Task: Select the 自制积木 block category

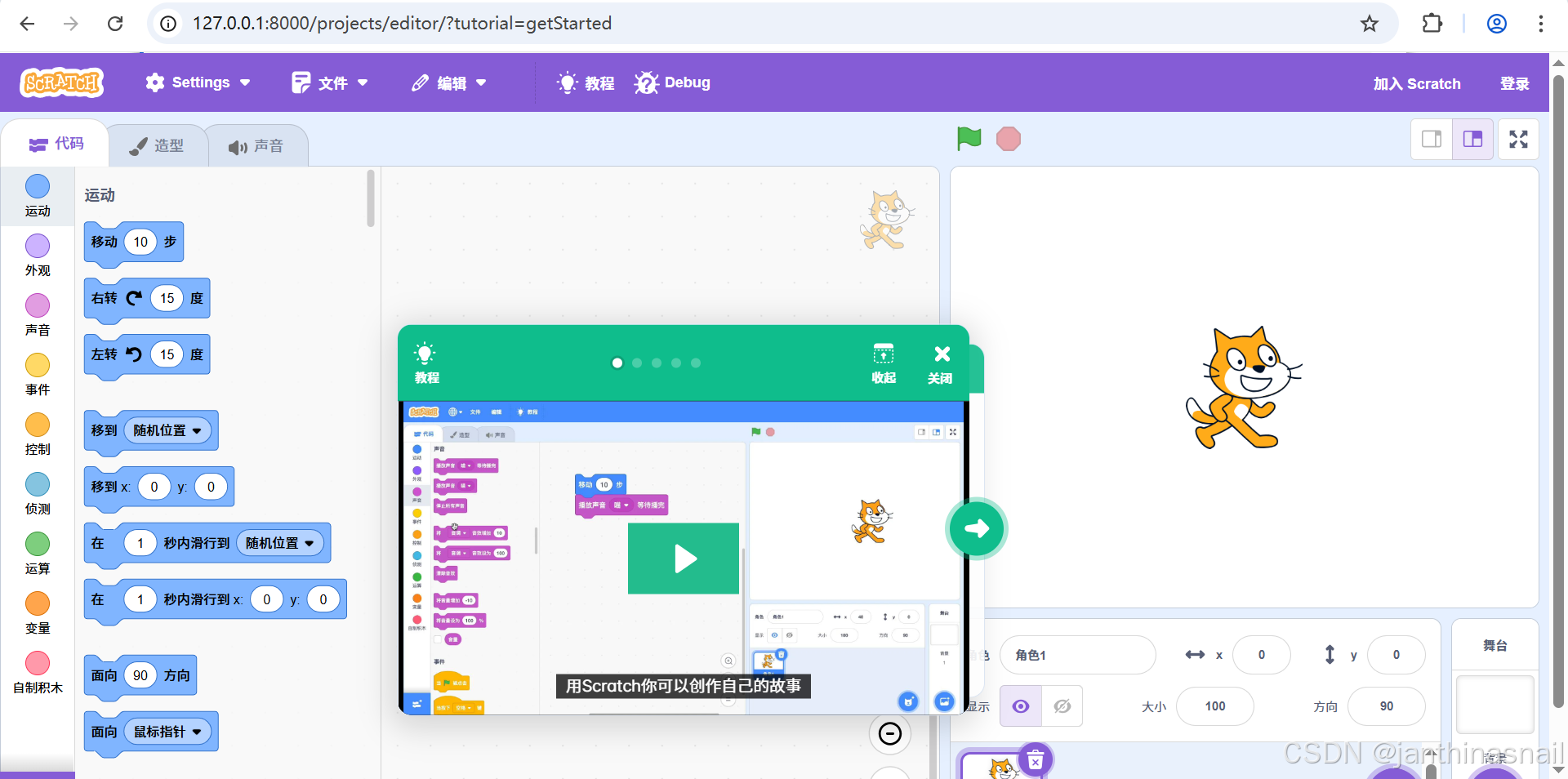Action: (x=38, y=673)
